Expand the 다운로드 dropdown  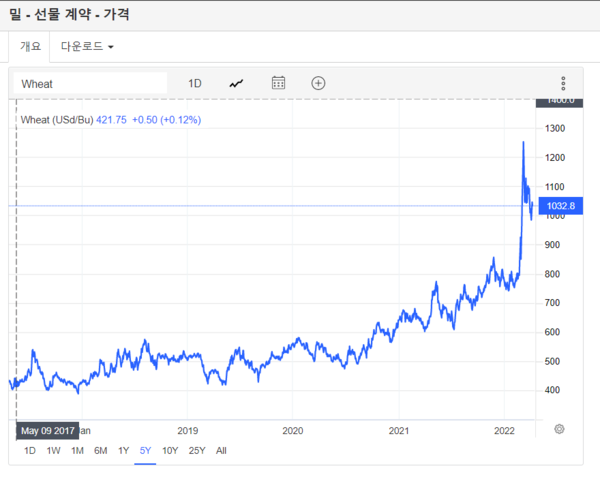(87, 46)
